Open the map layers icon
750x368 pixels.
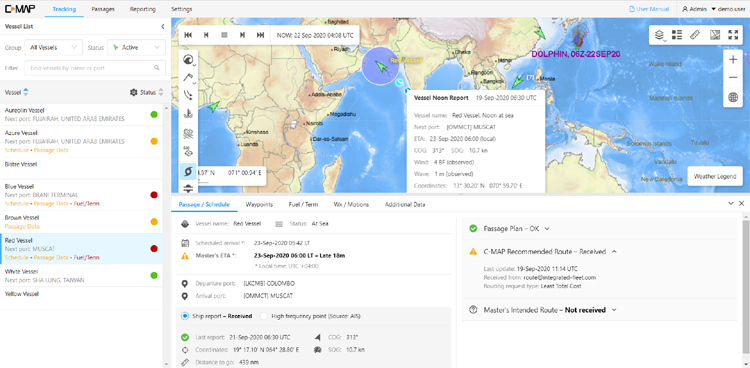click(659, 34)
